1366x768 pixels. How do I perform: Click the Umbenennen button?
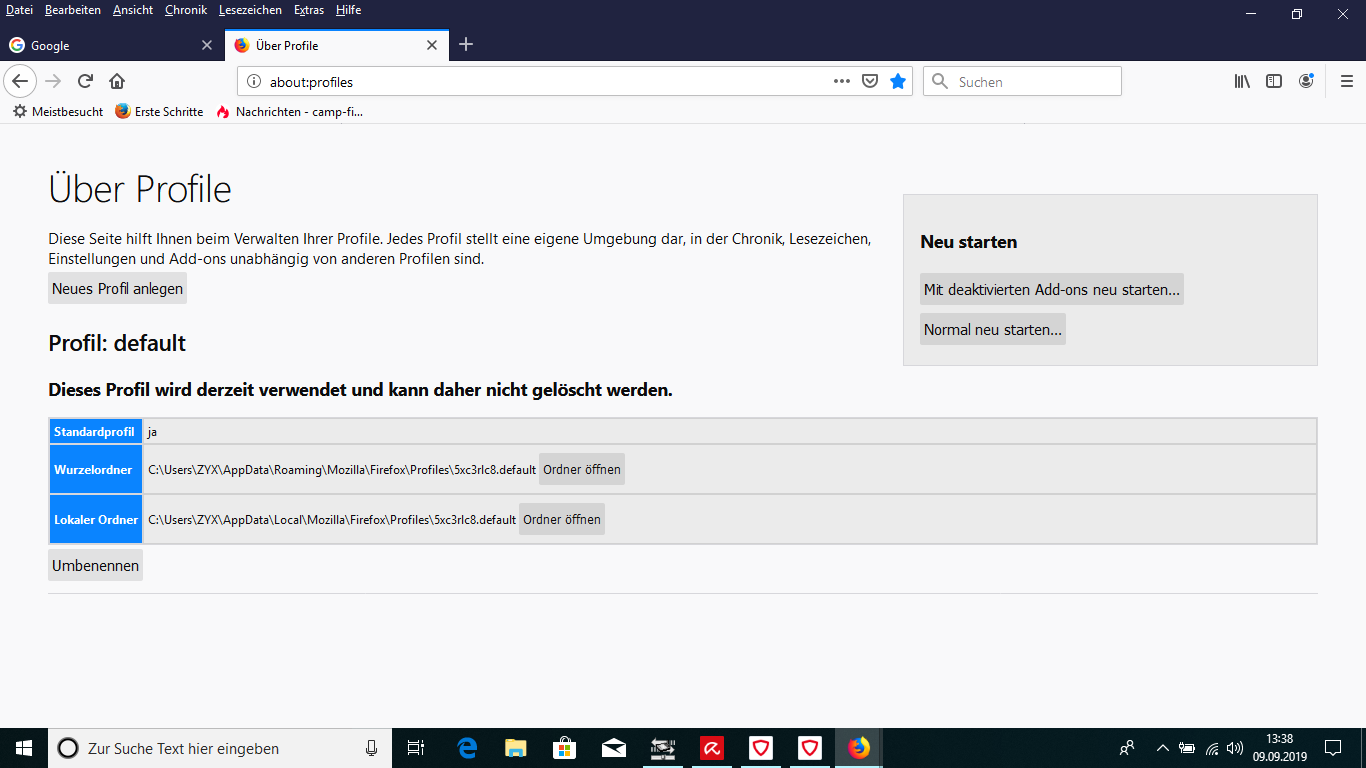(x=95, y=566)
